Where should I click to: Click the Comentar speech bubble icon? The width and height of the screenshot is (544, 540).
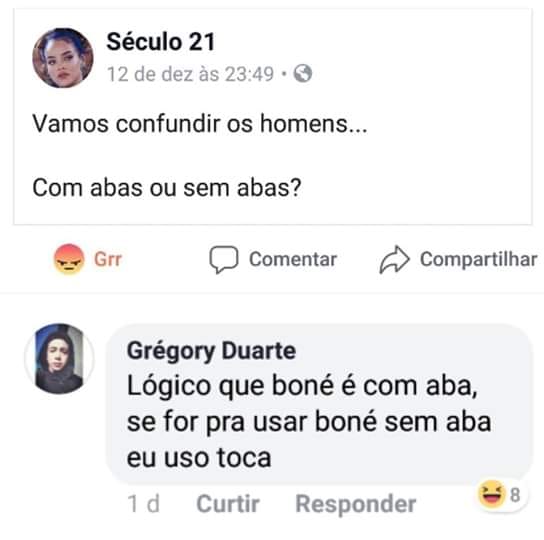point(224,260)
